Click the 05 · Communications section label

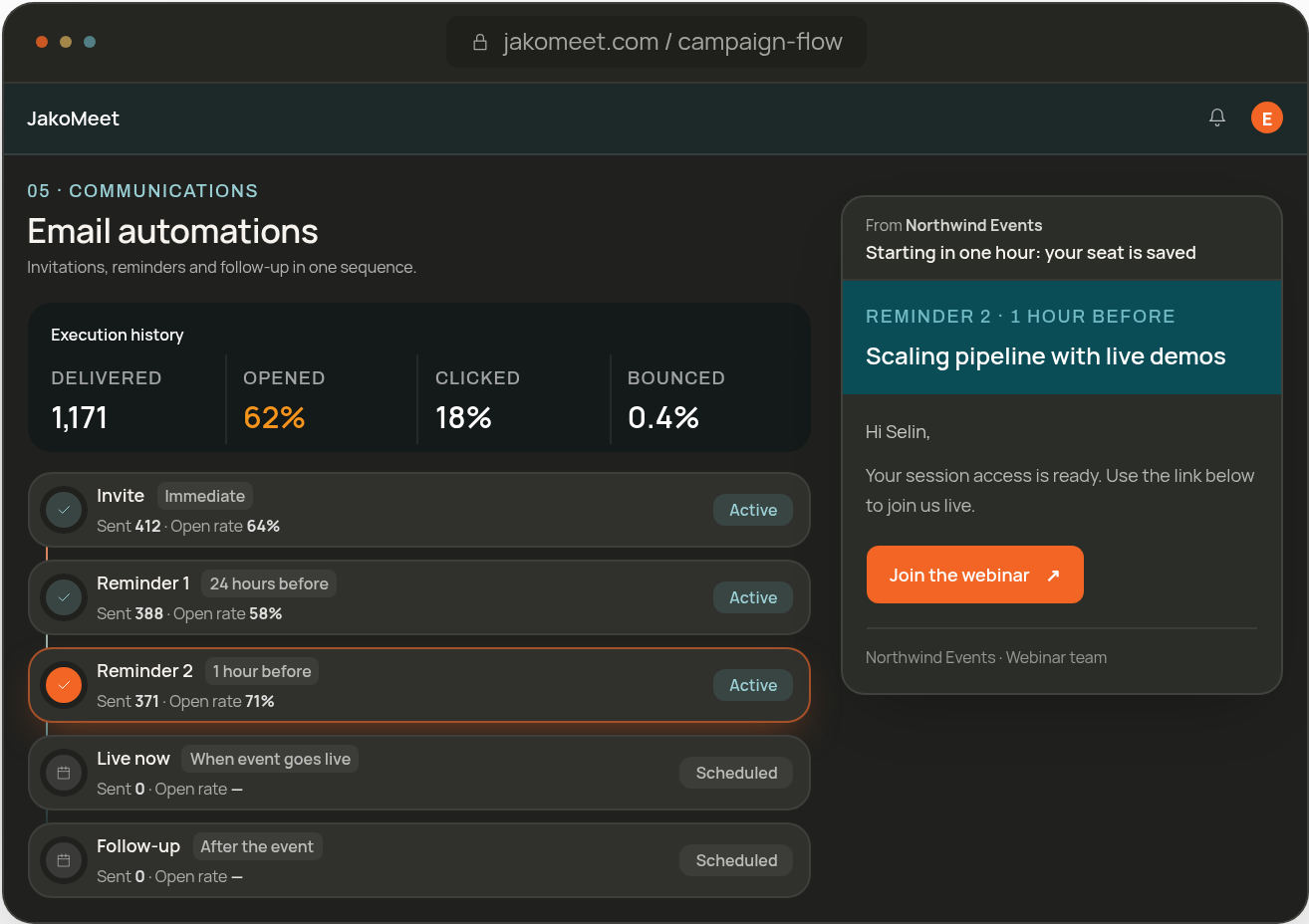[142, 190]
